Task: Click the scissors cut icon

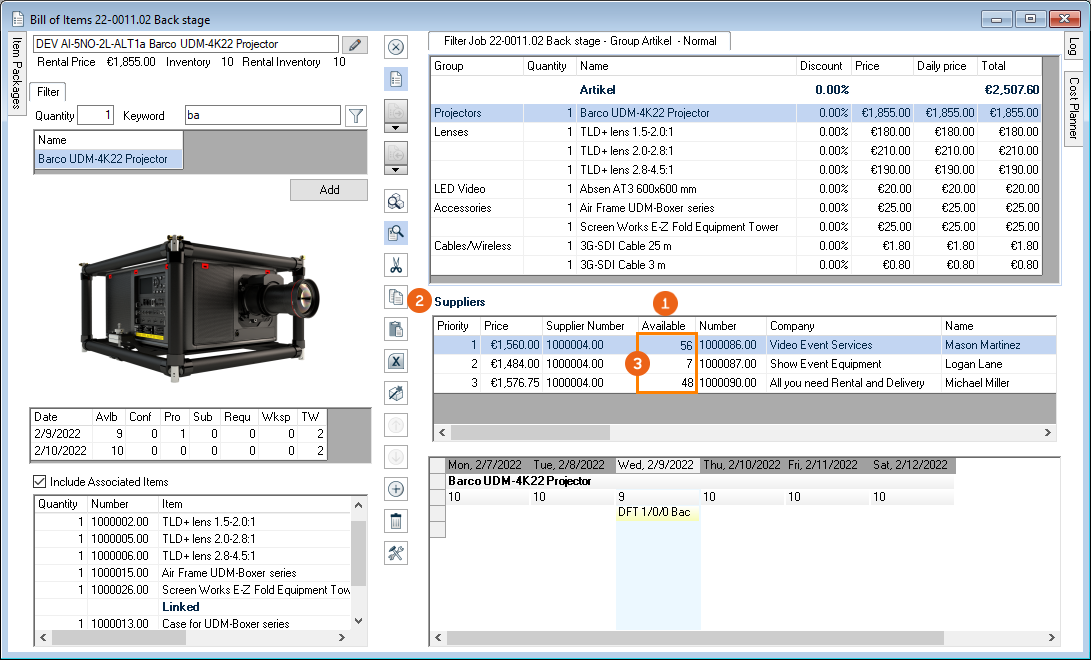Action: 396,265
